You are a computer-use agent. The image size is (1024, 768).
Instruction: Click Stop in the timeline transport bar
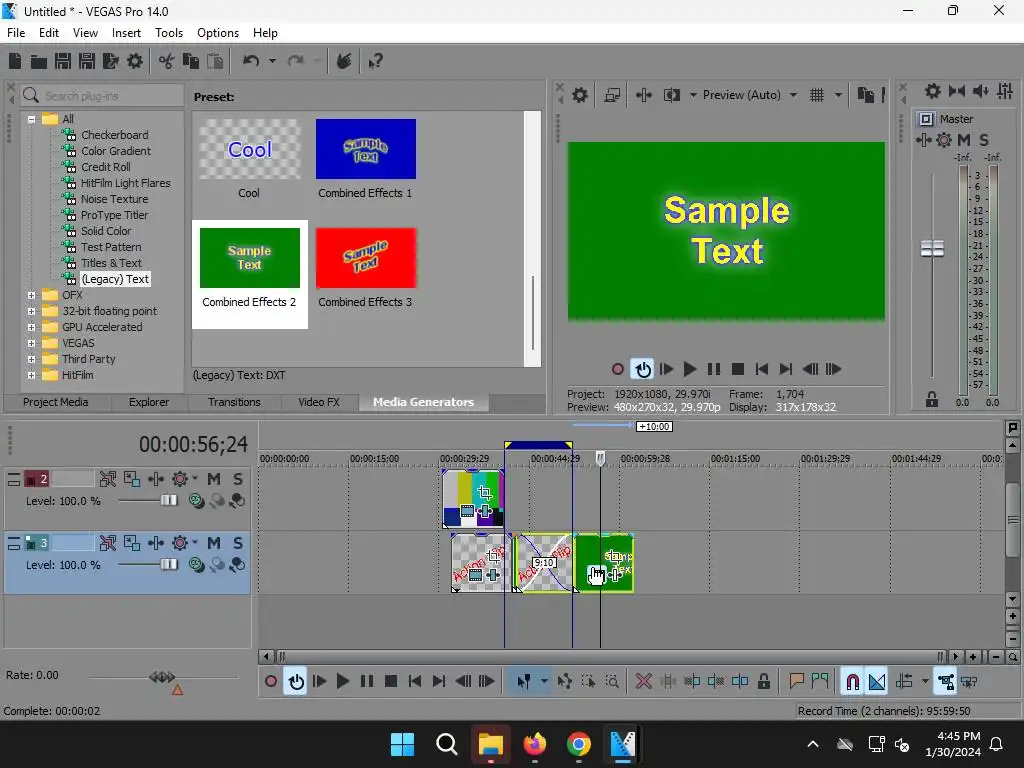391,682
